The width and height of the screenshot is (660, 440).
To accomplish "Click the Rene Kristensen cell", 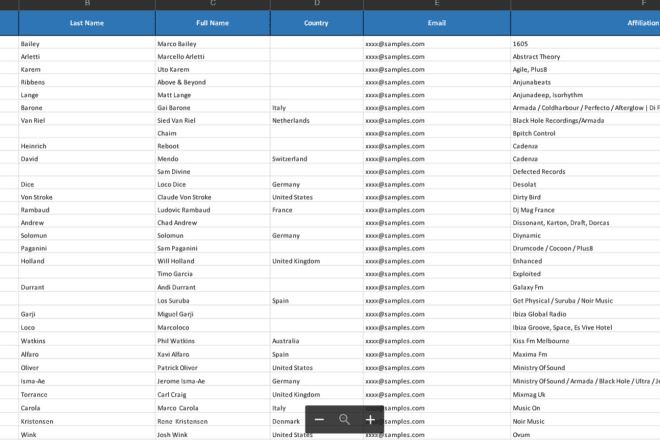I will [213, 421].
